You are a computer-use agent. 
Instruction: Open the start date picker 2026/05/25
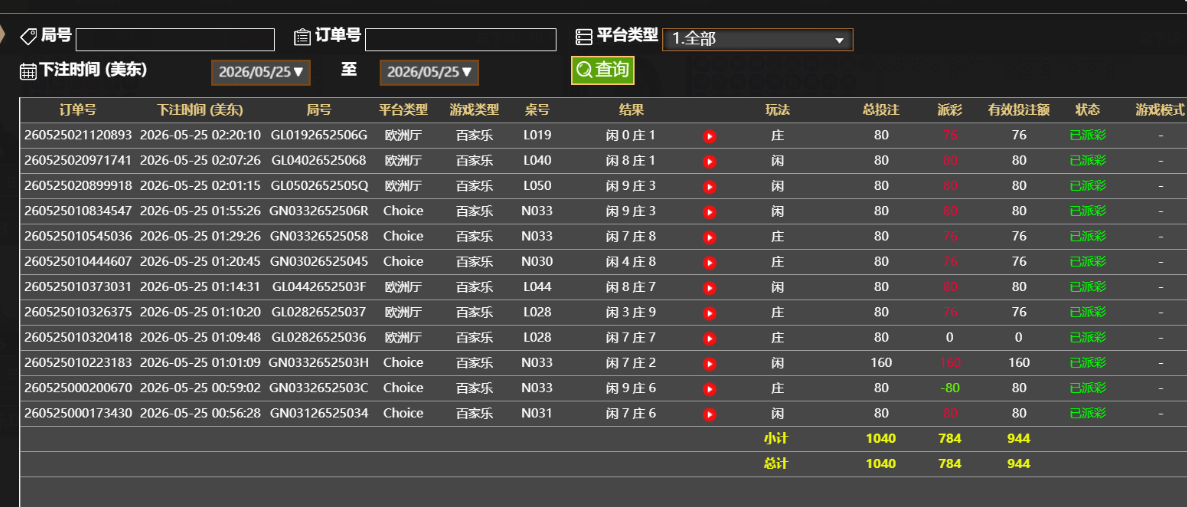tap(261, 73)
